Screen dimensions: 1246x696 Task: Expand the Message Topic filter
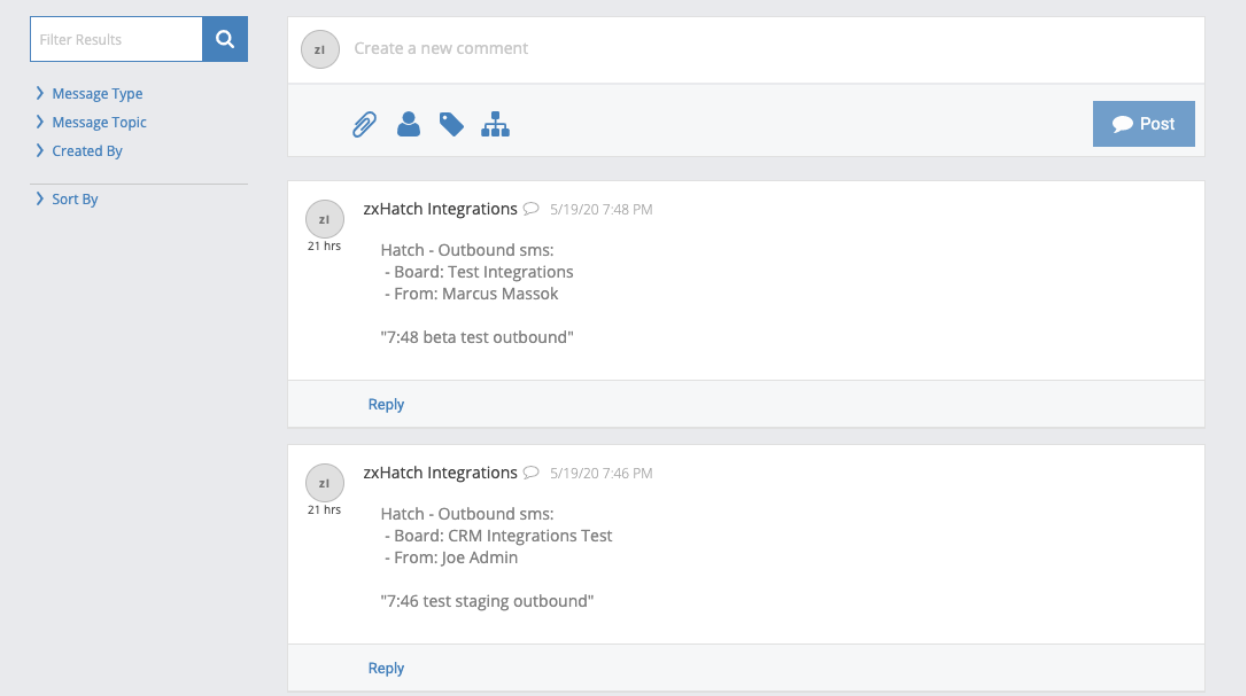coord(98,121)
